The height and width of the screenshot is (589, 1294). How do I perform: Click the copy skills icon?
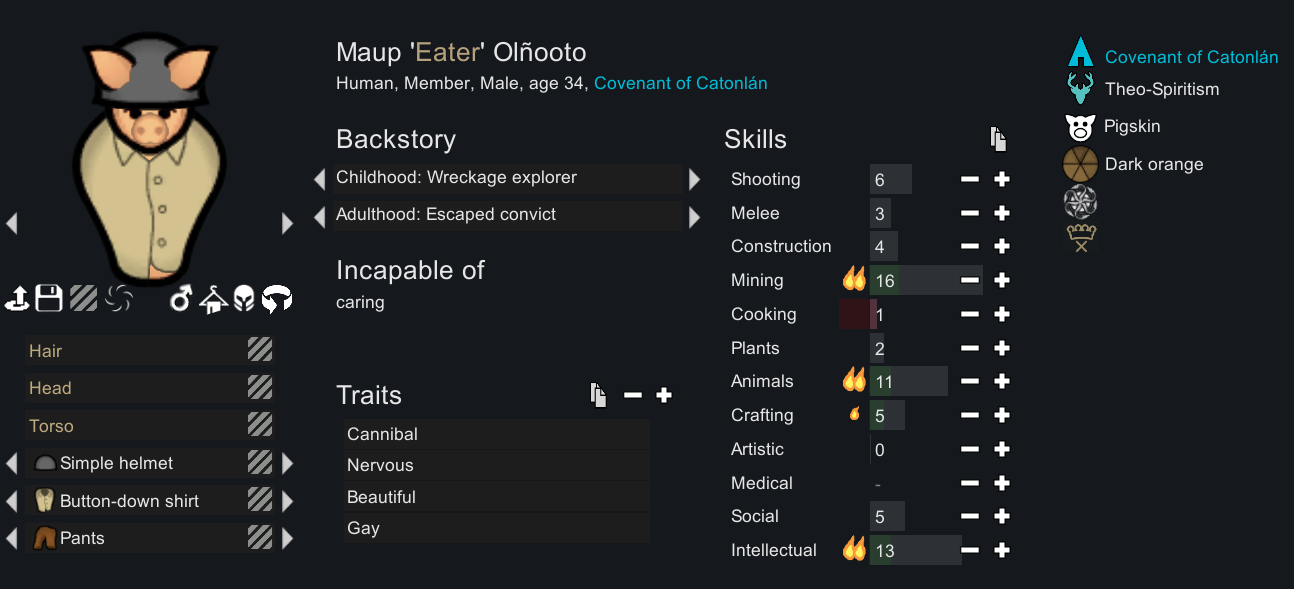998,139
